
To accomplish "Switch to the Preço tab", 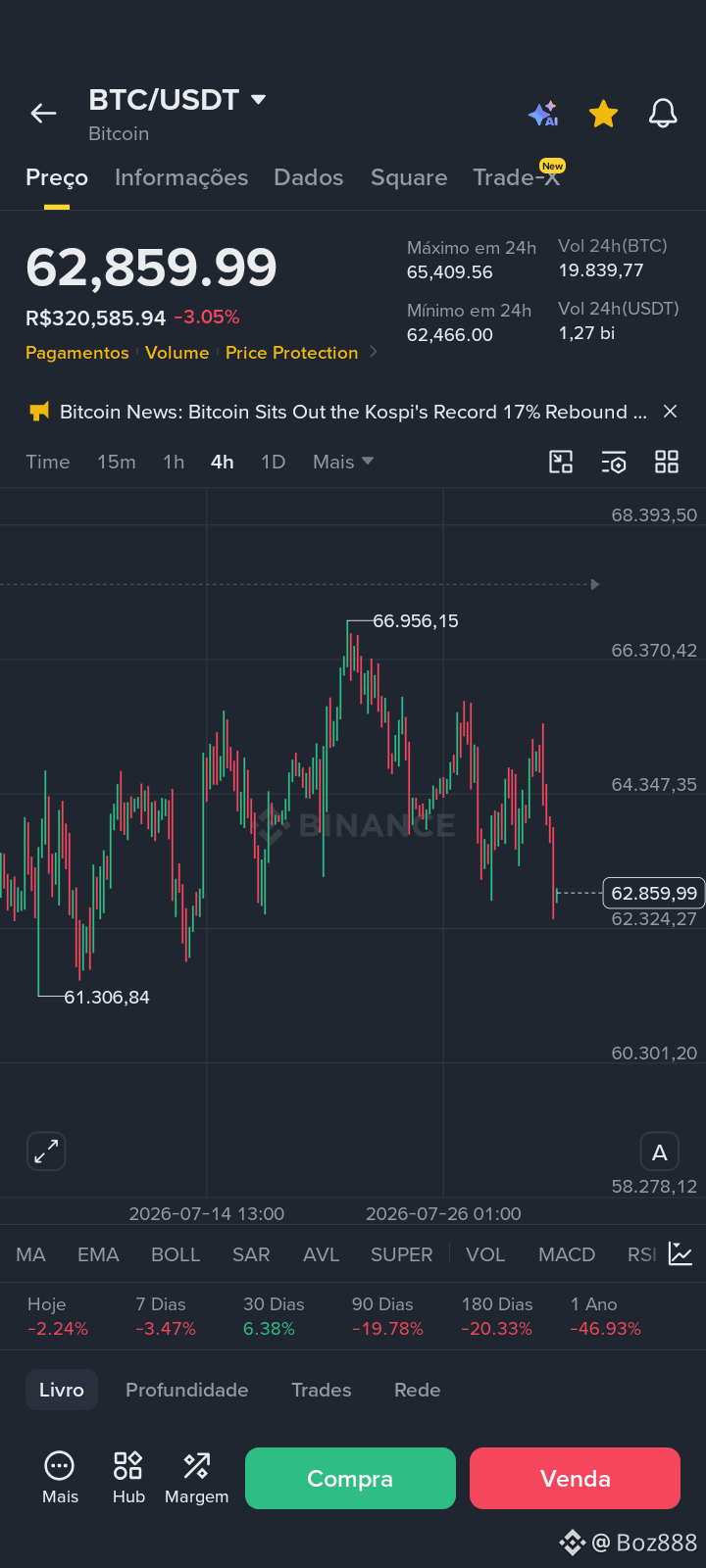I will [x=57, y=177].
